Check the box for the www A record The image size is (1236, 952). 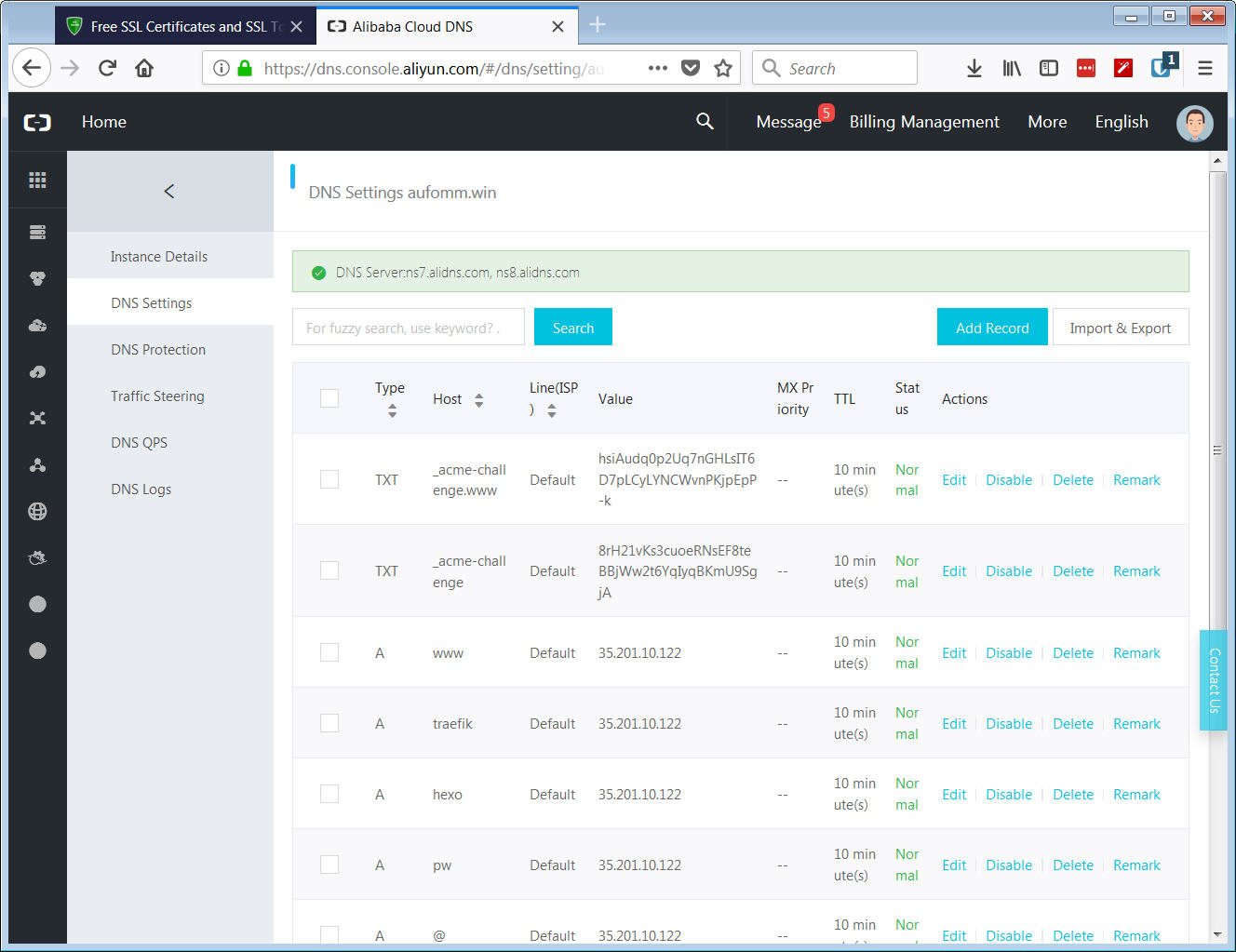[x=329, y=652]
